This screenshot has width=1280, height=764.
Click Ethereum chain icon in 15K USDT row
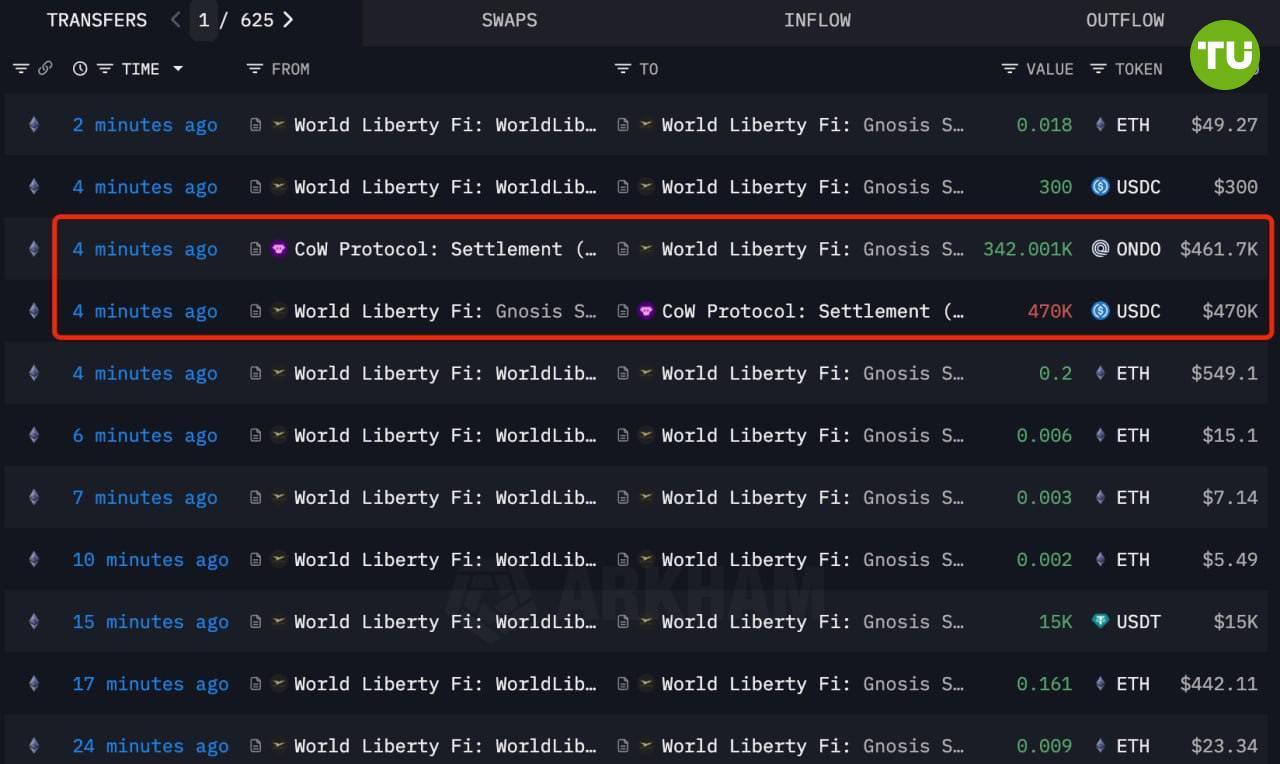click(34, 621)
